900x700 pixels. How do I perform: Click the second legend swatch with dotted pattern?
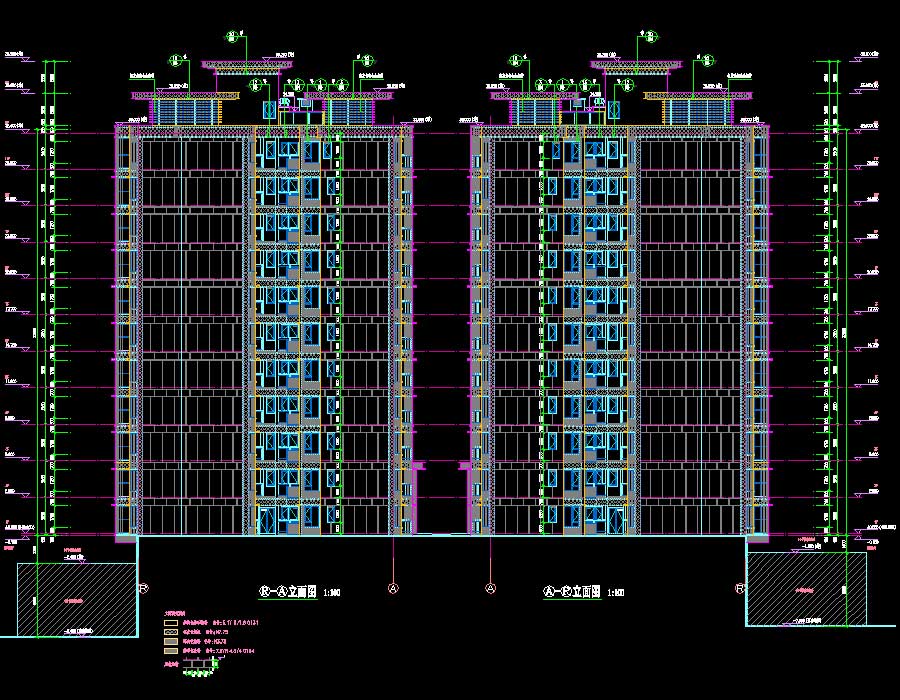171,632
